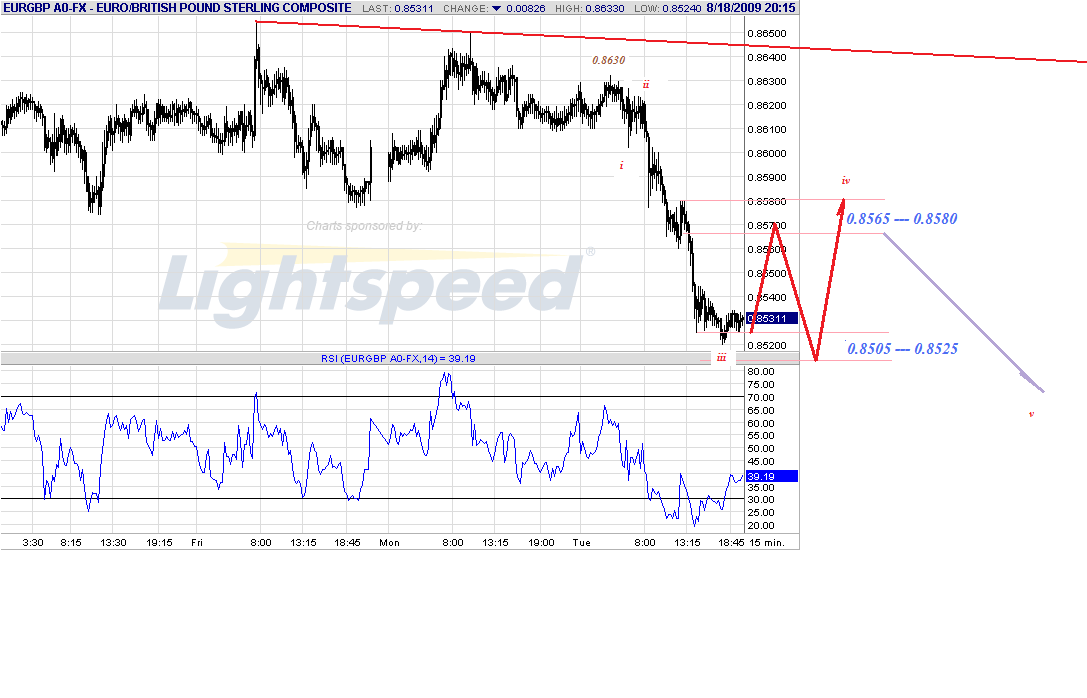
Task: Click the red wave label iii
Action: point(722,358)
